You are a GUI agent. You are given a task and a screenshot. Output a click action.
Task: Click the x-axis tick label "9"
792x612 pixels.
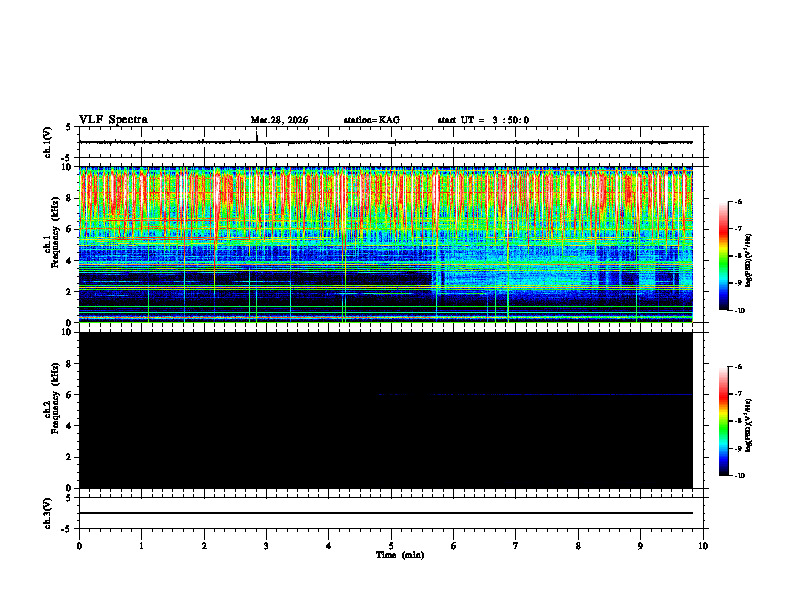click(x=640, y=546)
